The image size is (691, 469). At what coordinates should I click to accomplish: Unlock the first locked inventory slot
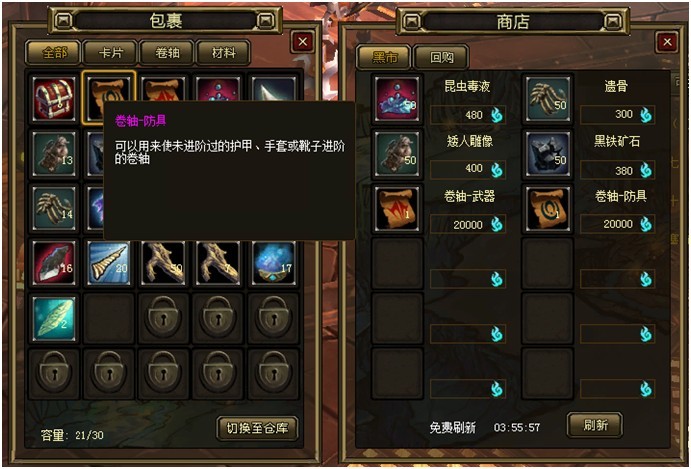(163, 318)
